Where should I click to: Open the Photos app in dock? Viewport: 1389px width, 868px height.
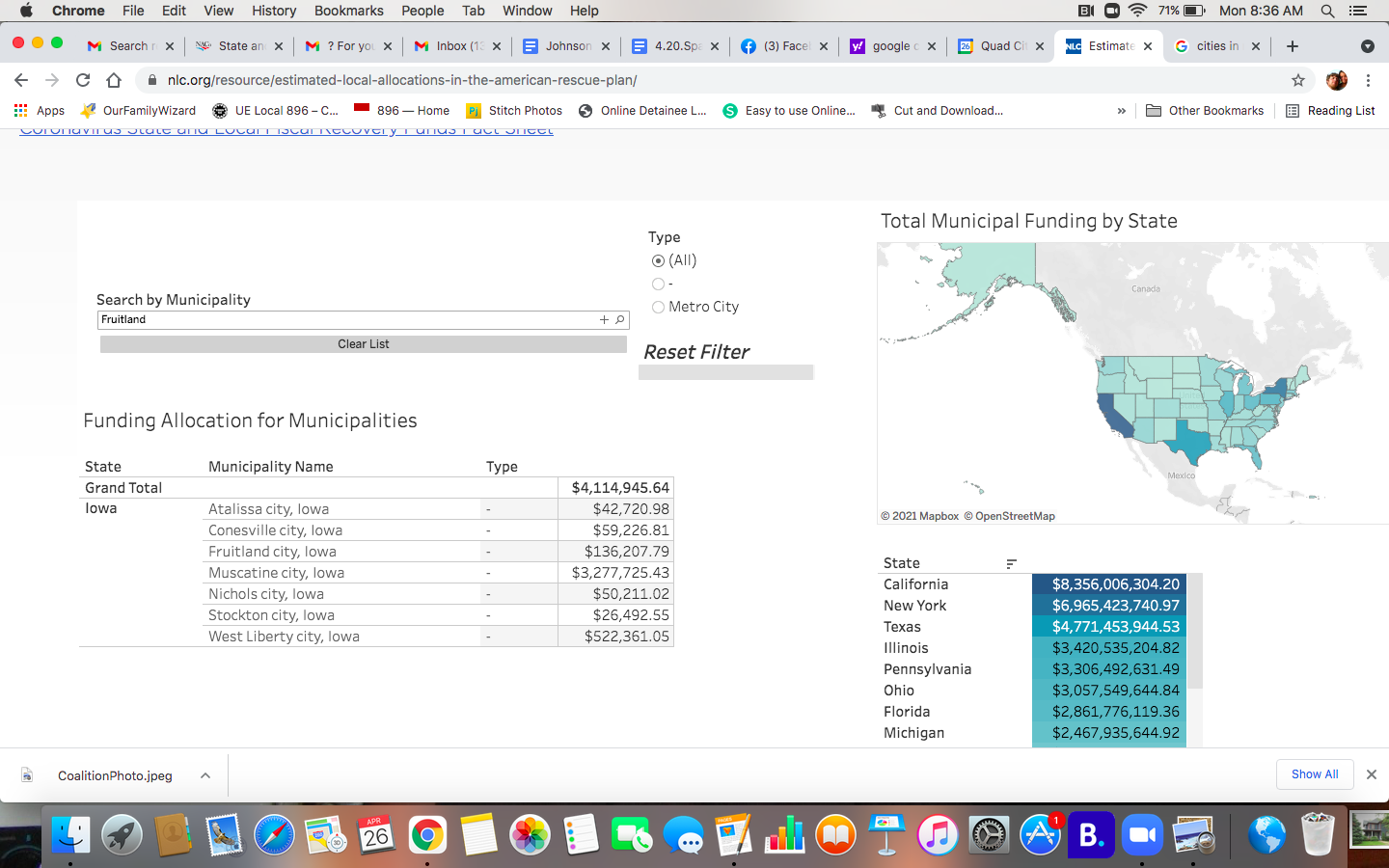click(x=530, y=834)
